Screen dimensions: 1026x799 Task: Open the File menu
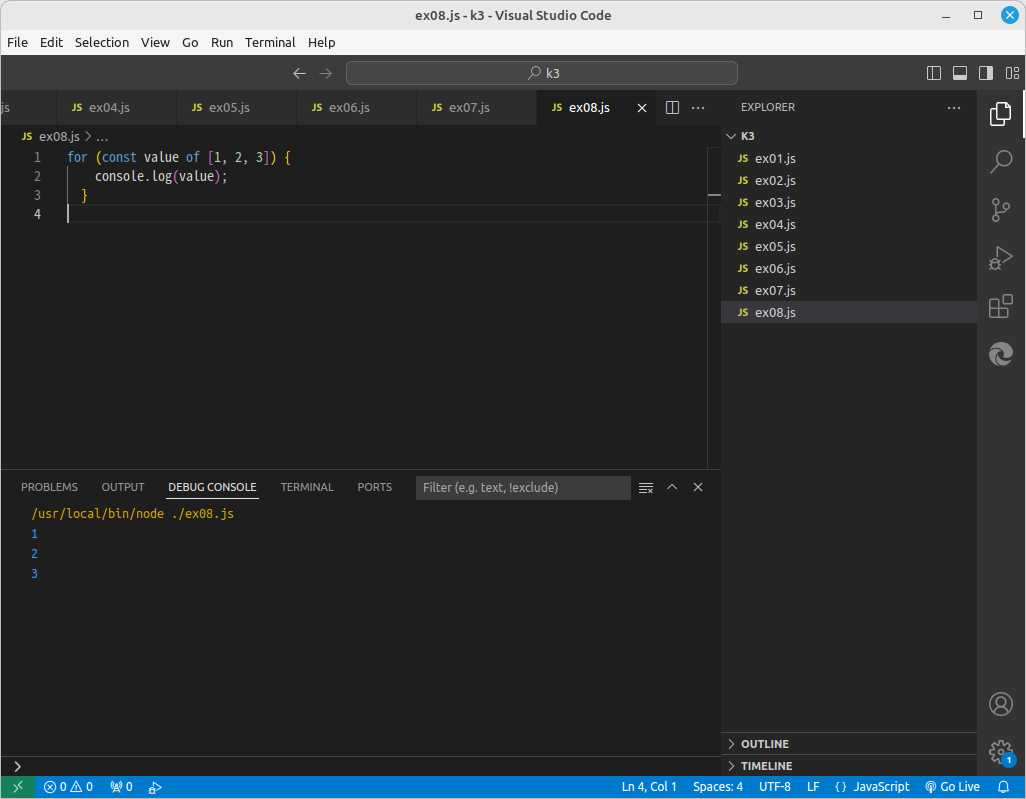(x=18, y=43)
